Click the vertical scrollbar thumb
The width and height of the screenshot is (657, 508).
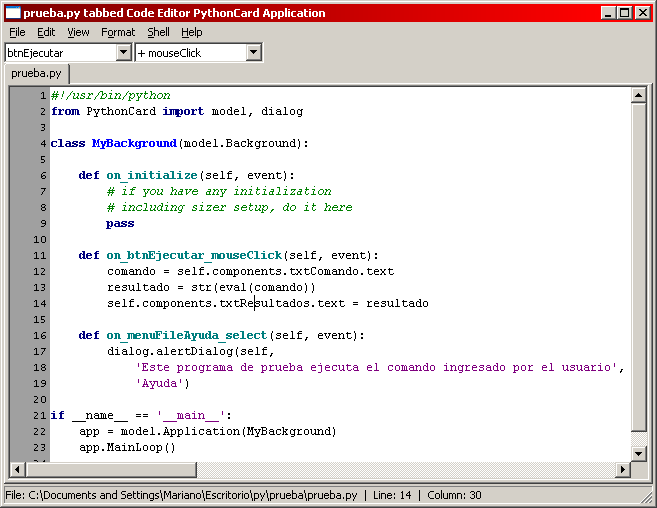click(639, 267)
